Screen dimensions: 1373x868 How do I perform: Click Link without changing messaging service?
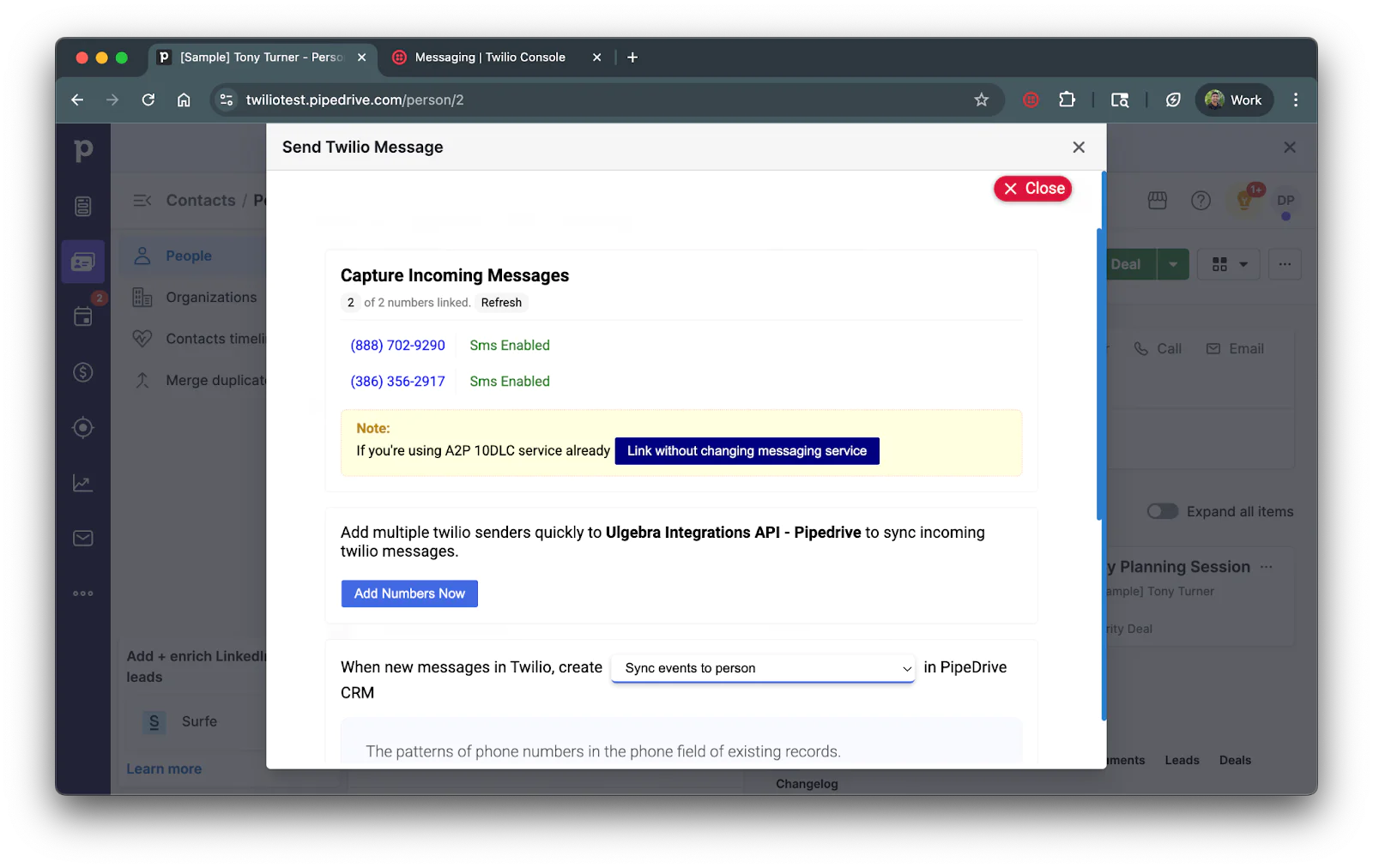(x=747, y=450)
